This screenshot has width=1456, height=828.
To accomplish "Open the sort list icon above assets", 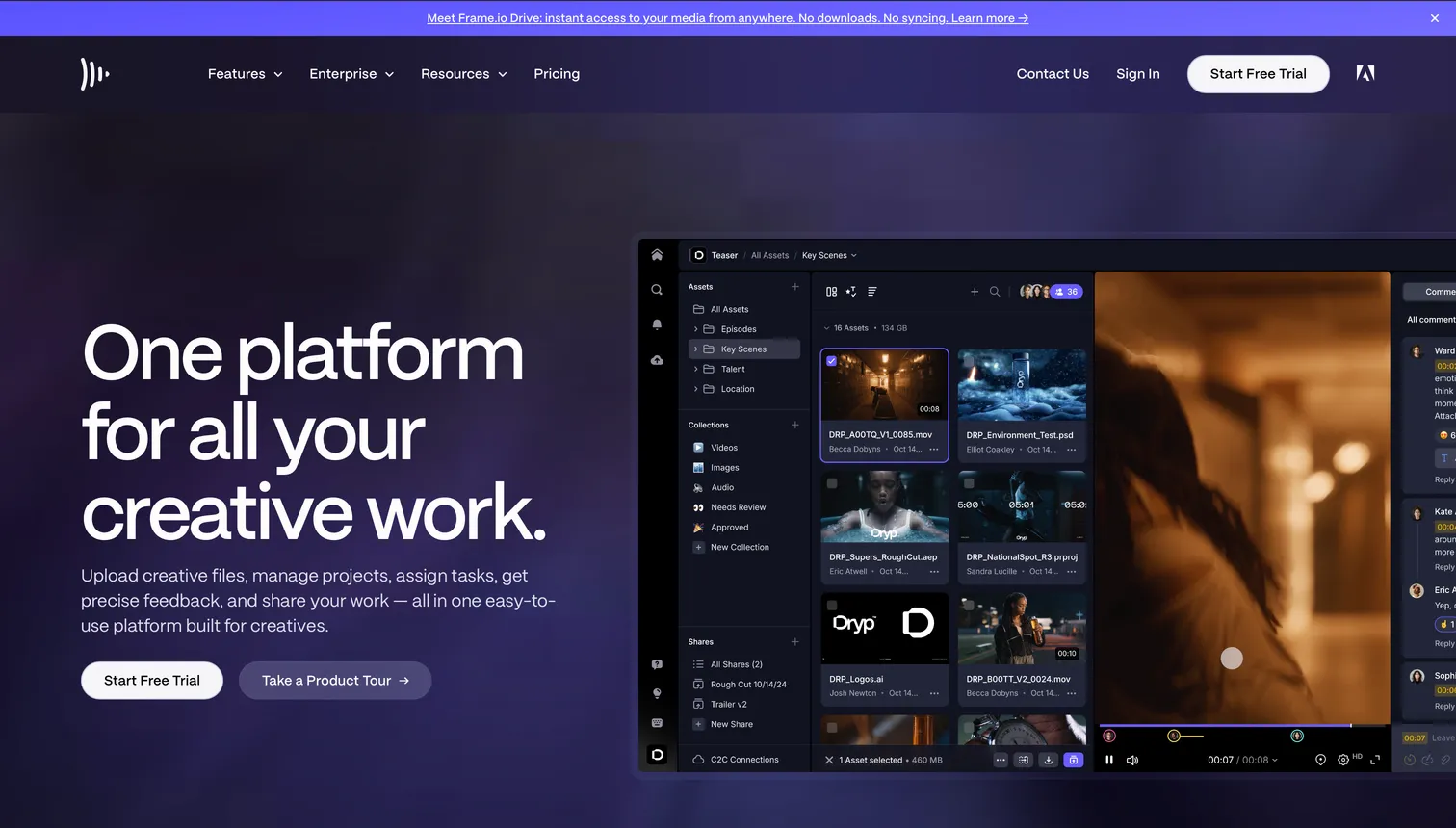I will [x=871, y=292].
